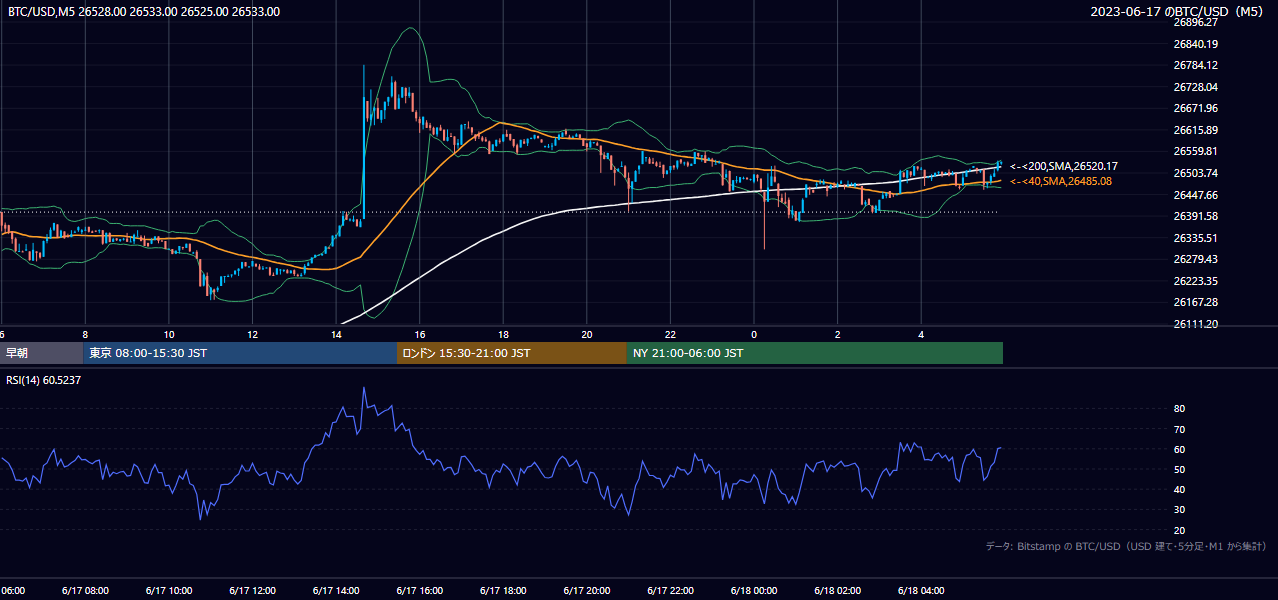Click price axis value 26335.51
The height and width of the screenshot is (600, 1278).
pyautogui.click(x=1196, y=238)
